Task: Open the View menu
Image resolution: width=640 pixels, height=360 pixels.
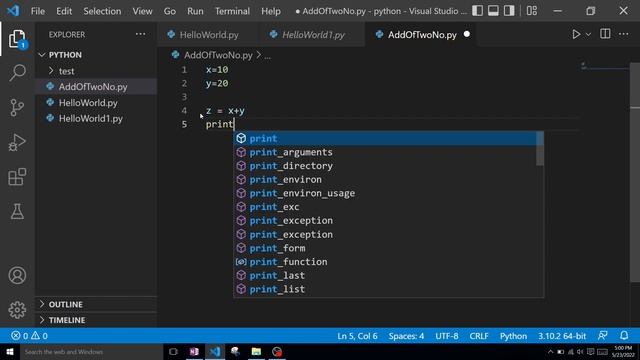Action: tap(142, 11)
